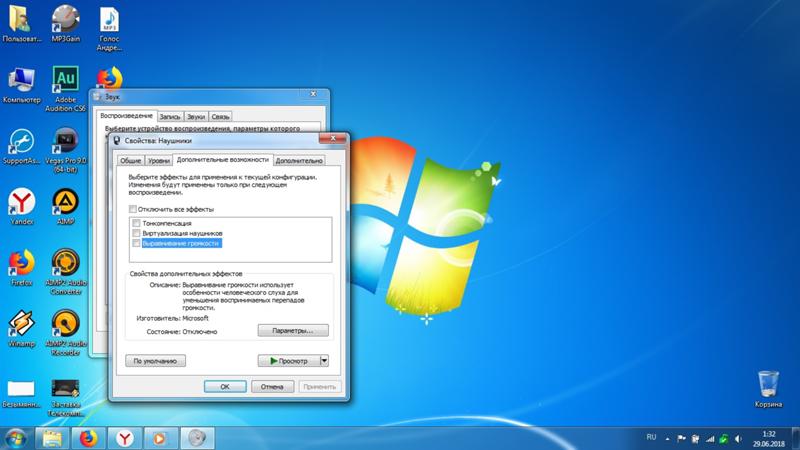
Task: Open the Корзина recycle bin
Action: click(x=768, y=389)
